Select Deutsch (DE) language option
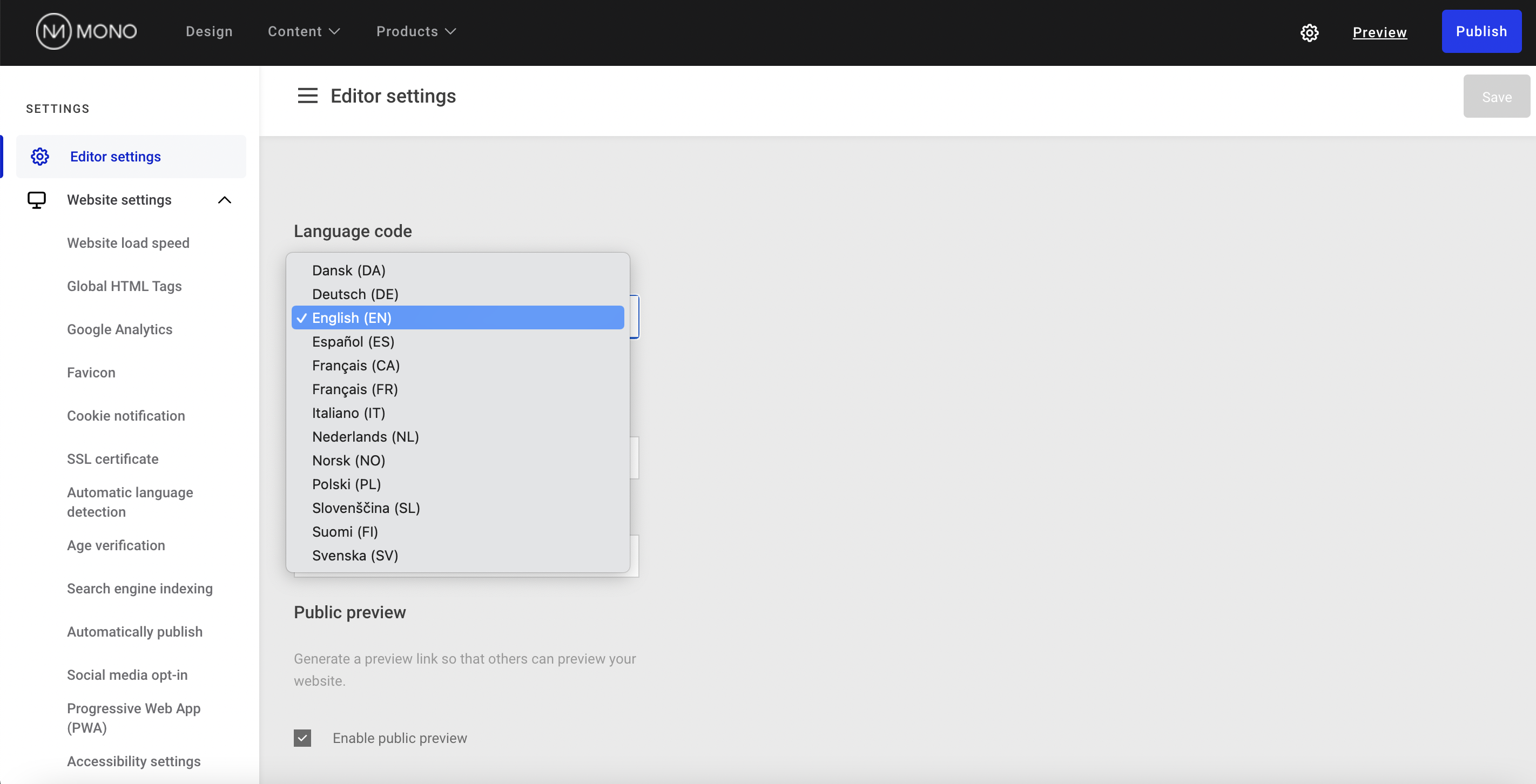Image resolution: width=1536 pixels, height=784 pixels. [x=457, y=294]
